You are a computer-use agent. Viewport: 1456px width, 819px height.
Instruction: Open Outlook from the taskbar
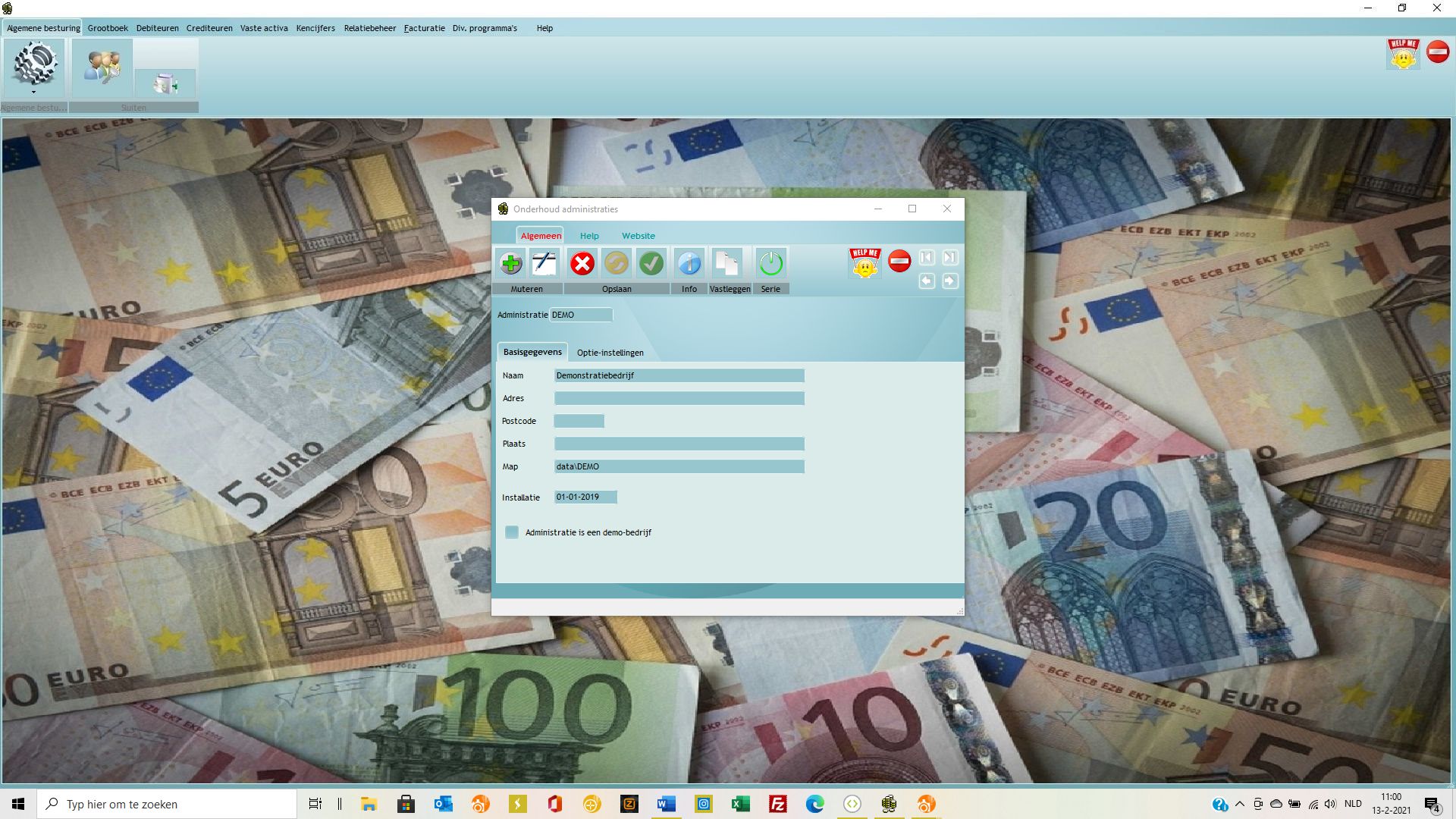click(x=443, y=804)
